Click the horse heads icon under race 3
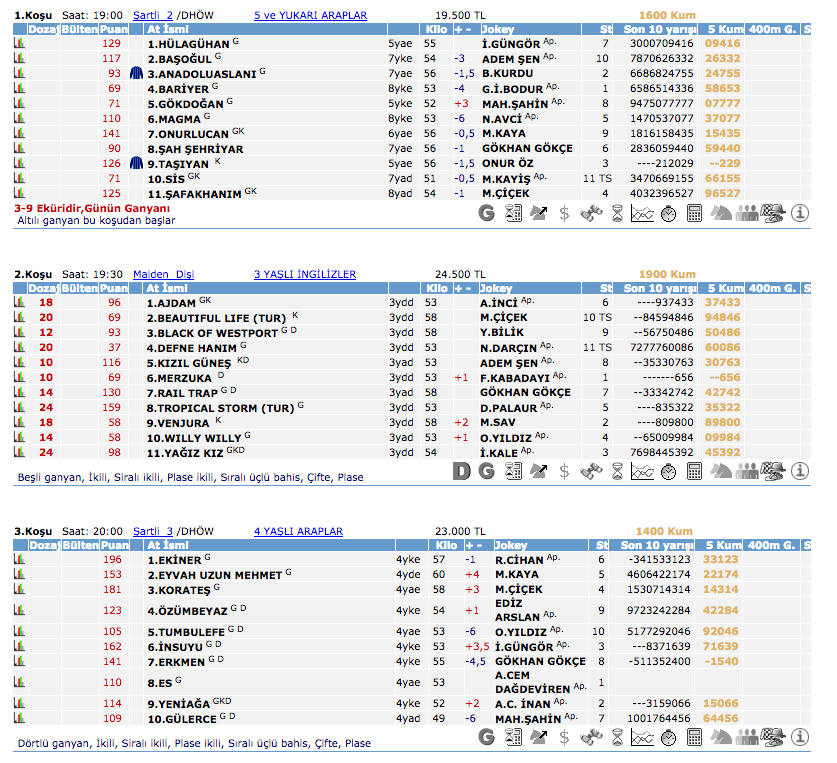Screen dimensions: 837x763 tap(721, 737)
